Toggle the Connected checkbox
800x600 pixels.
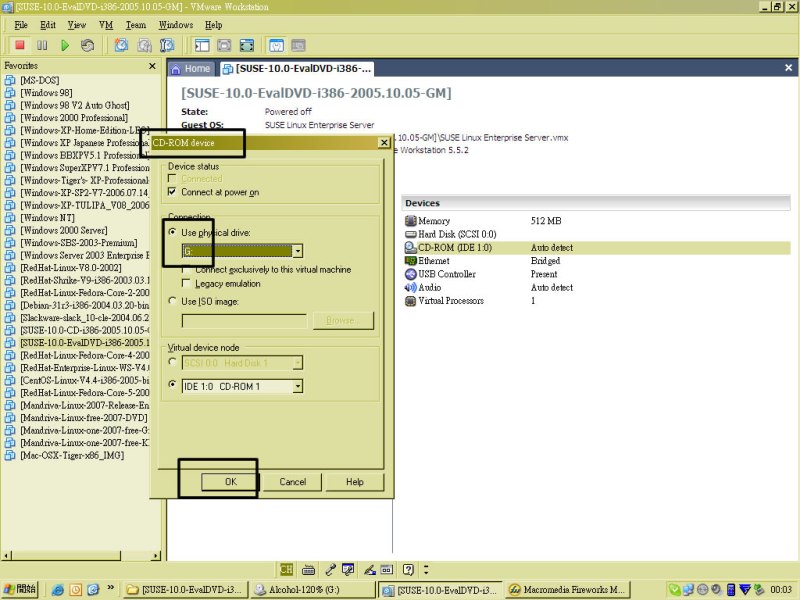click(x=172, y=179)
